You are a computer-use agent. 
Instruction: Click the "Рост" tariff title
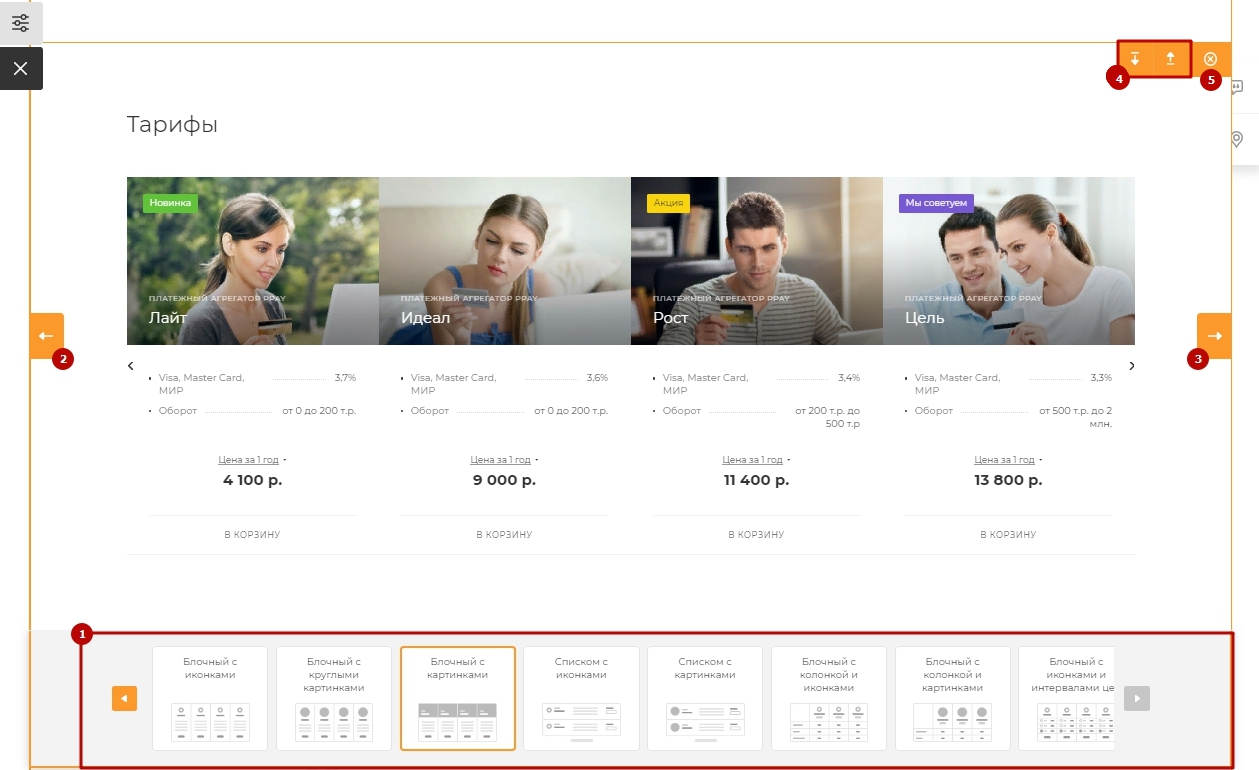[x=671, y=318]
